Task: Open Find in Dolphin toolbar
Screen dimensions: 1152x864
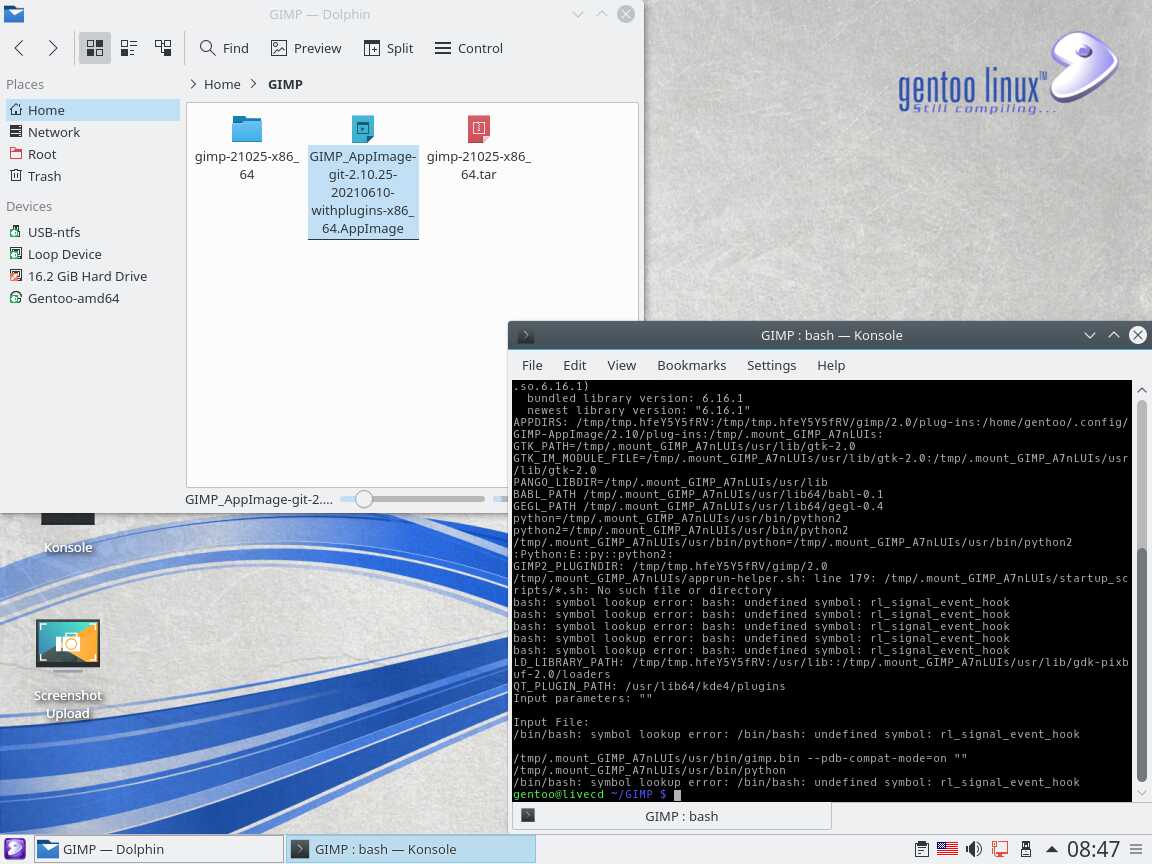Action: (224, 48)
